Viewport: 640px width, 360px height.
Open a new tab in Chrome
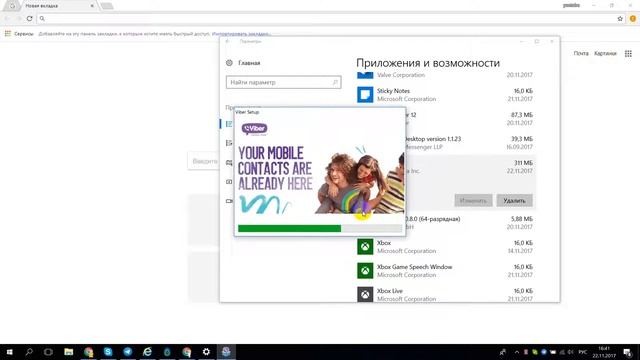click(x=107, y=6)
